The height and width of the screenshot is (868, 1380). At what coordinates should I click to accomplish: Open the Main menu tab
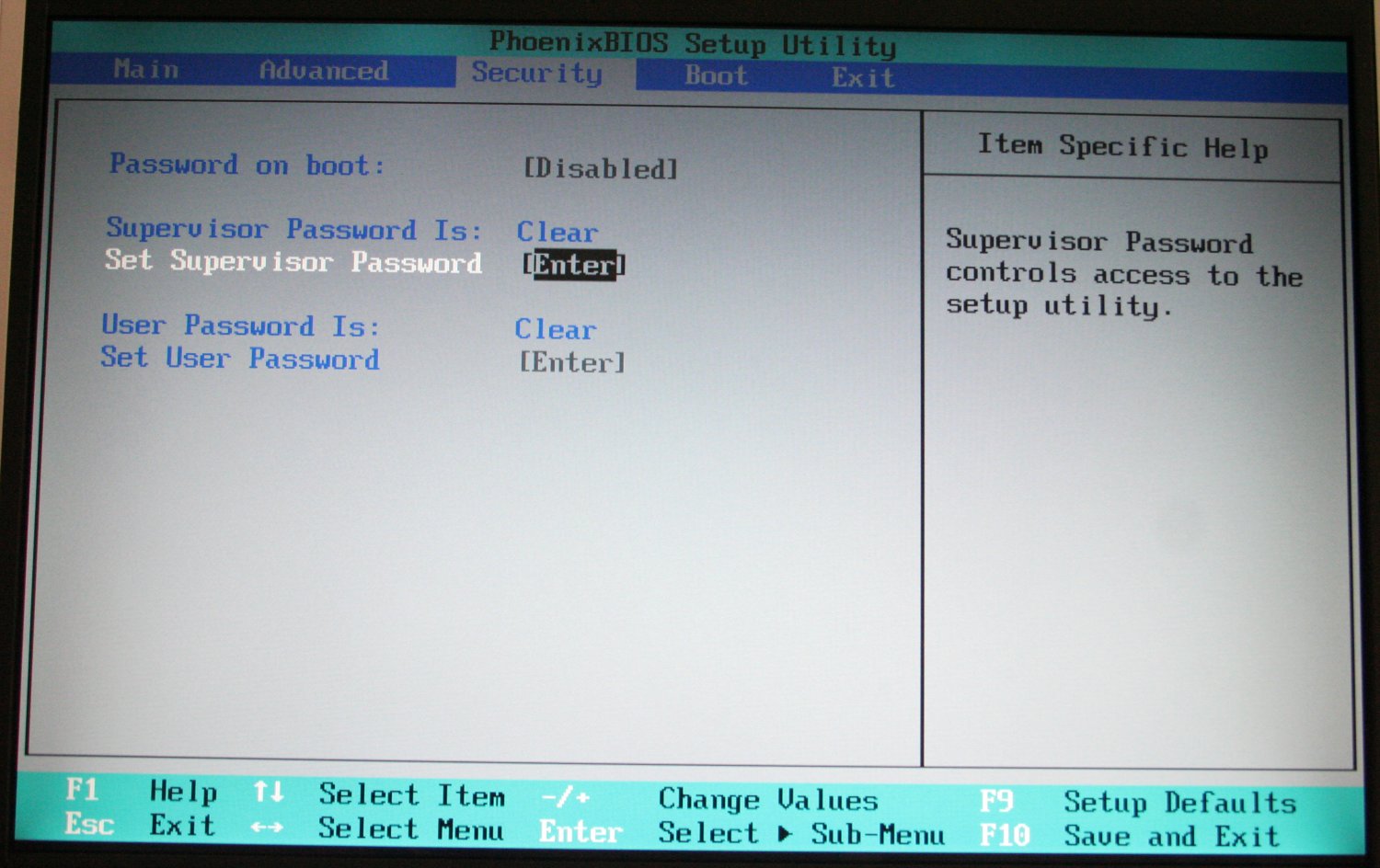pos(146,70)
